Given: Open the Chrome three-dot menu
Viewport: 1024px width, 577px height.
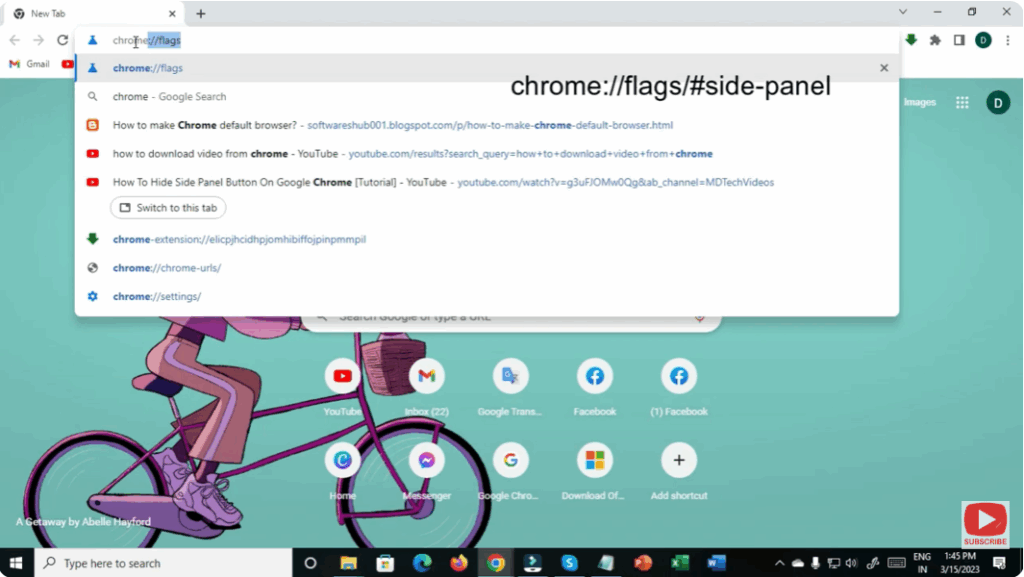Looking at the screenshot, I should [x=1009, y=42].
